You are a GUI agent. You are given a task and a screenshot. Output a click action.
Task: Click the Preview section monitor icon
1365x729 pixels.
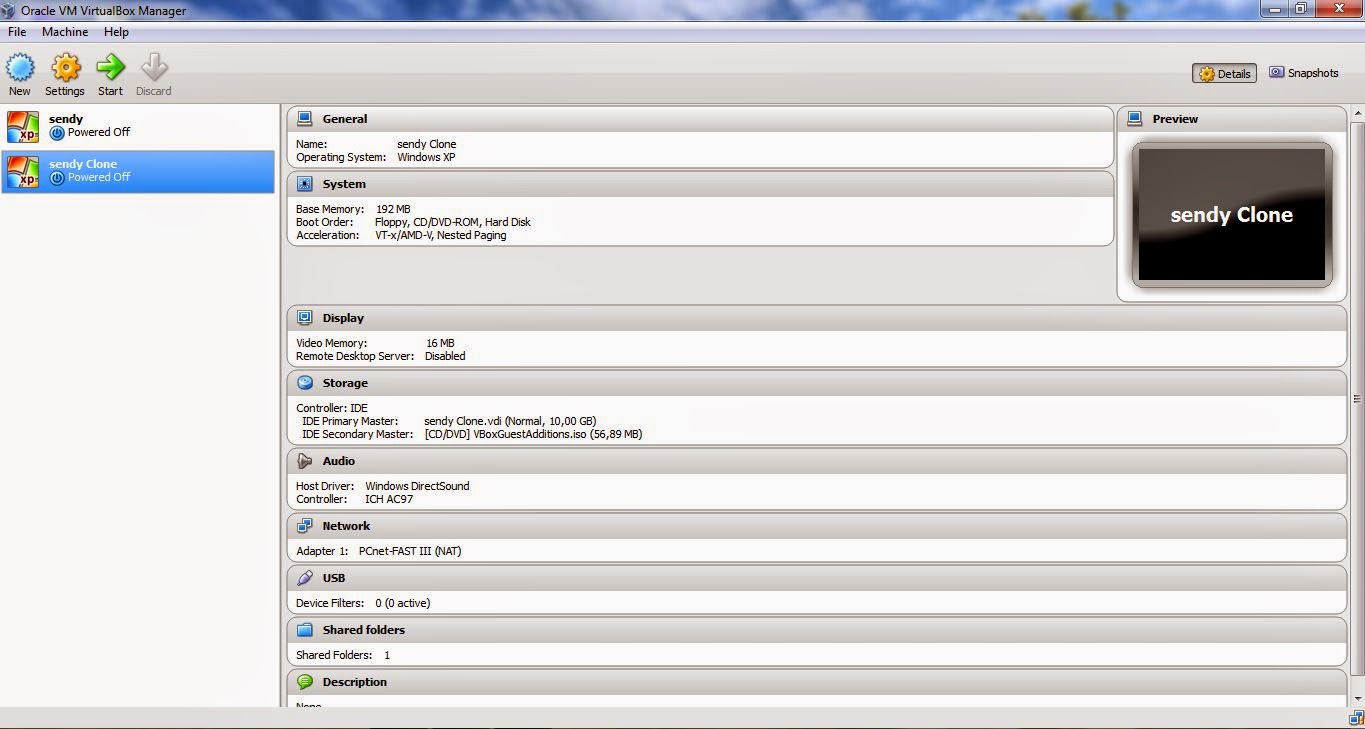[x=1134, y=118]
